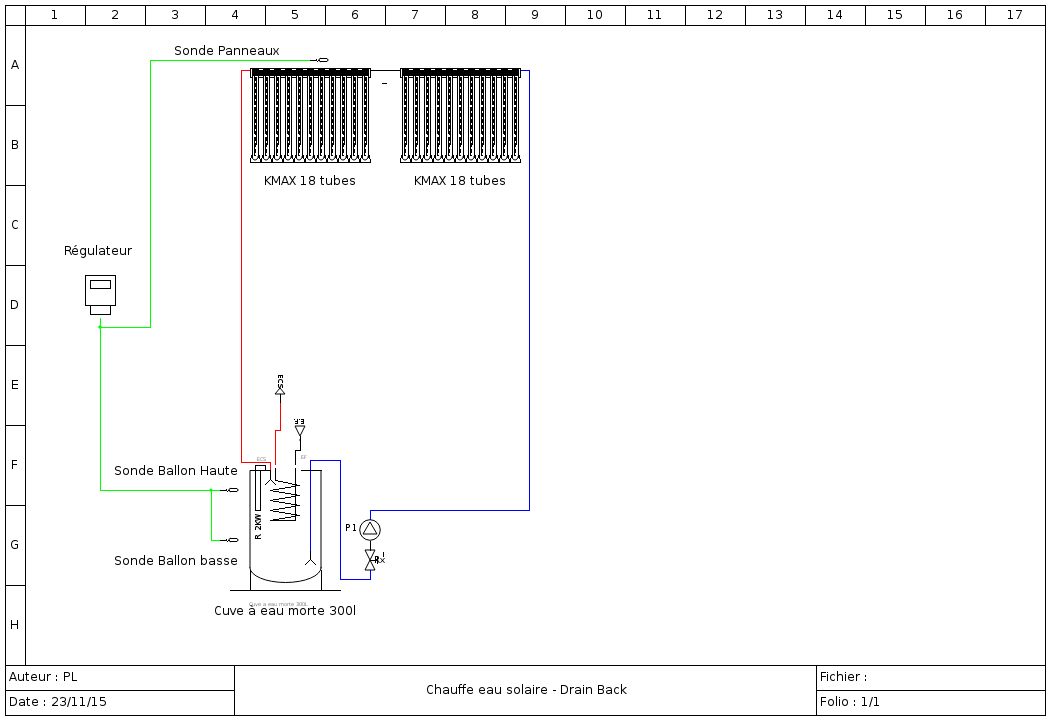Click the left 'KMAX 18 tubes' label
The width and height of the screenshot is (1050, 720).
(309, 181)
